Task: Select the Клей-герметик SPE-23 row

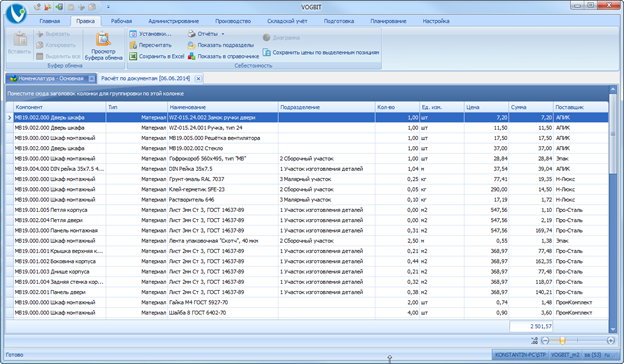Action: (307, 189)
